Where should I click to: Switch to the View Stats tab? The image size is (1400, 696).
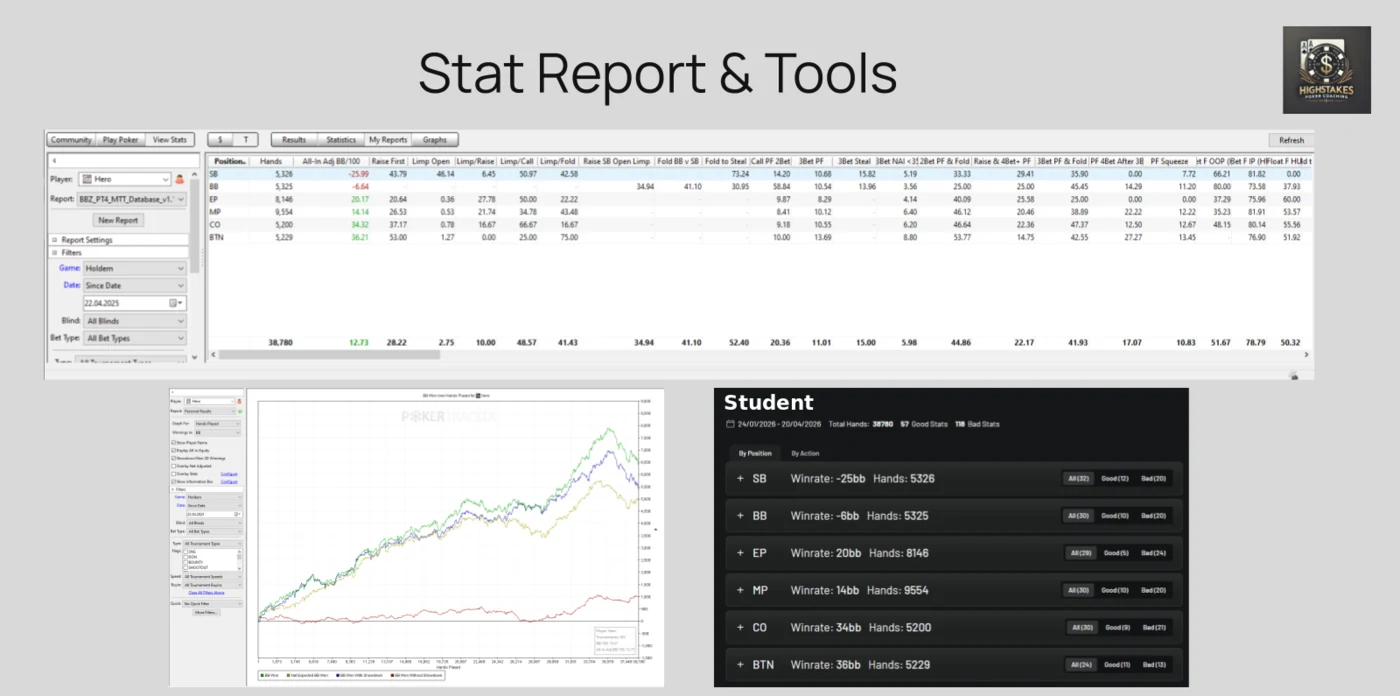pyautogui.click(x=170, y=140)
